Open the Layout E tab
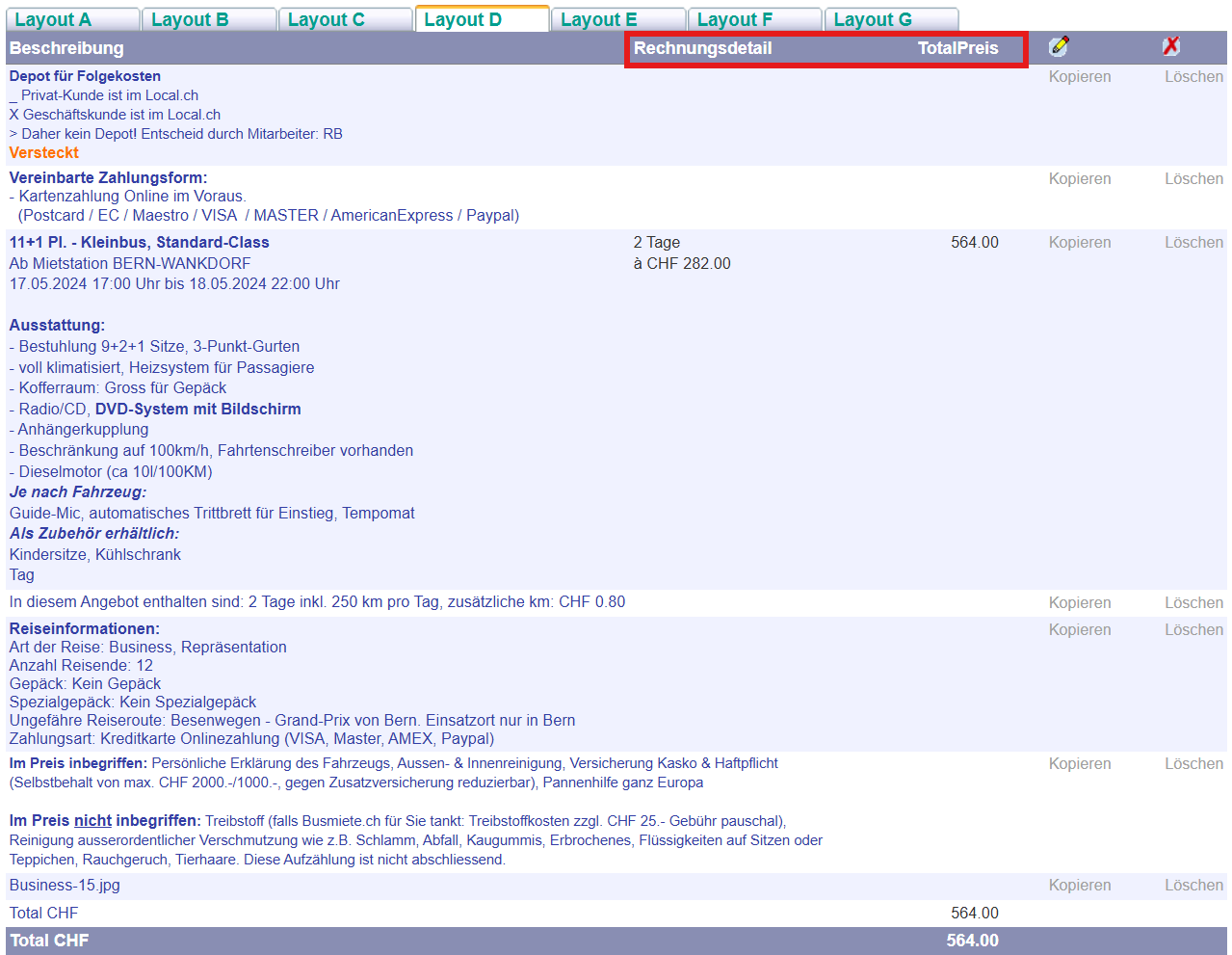Viewport: 1232px width, 955px height. click(619, 19)
